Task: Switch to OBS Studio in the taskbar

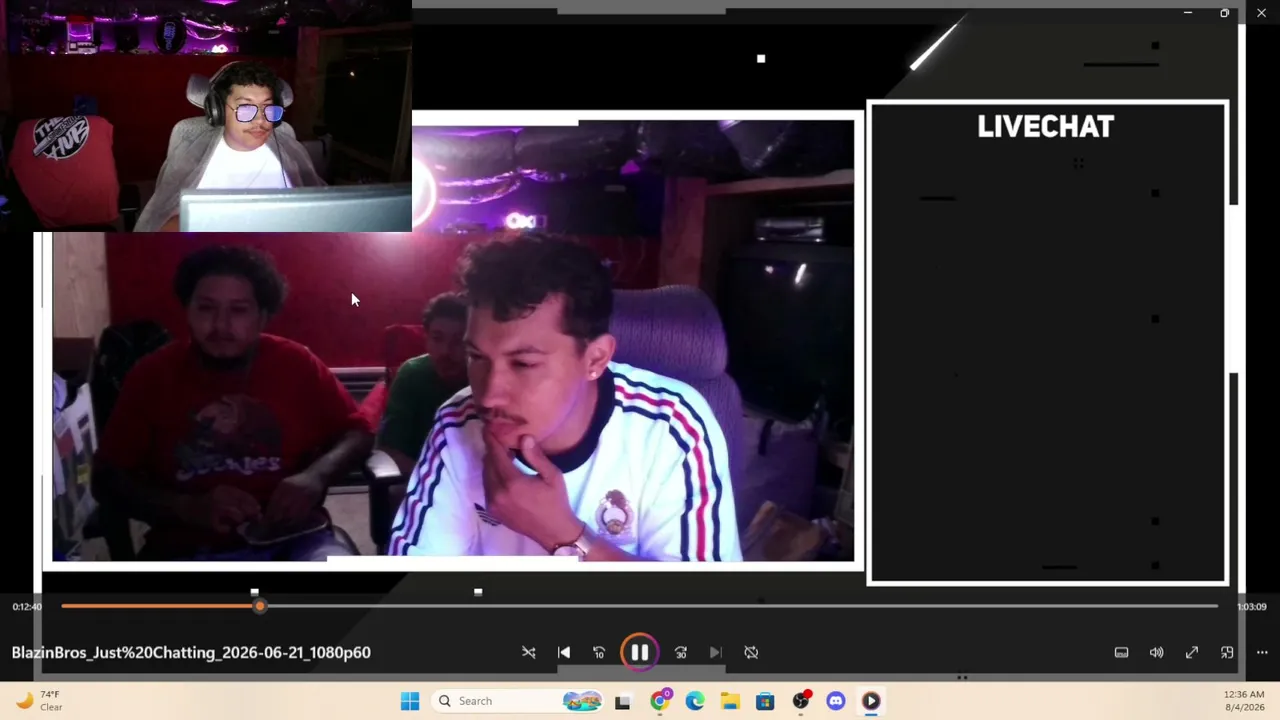Action: 801,701
